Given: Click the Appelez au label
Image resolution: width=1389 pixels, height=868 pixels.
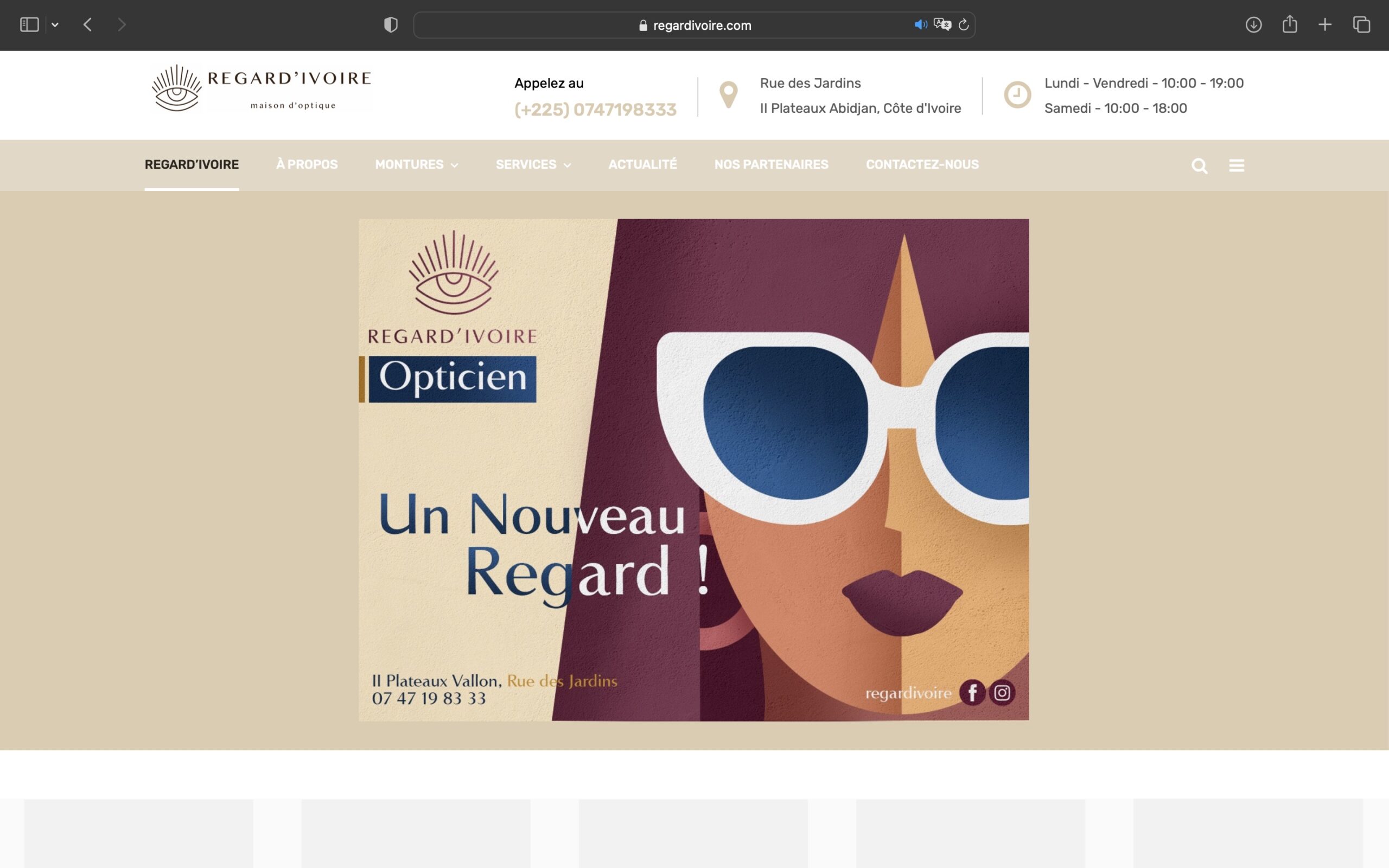Looking at the screenshot, I should (549, 83).
